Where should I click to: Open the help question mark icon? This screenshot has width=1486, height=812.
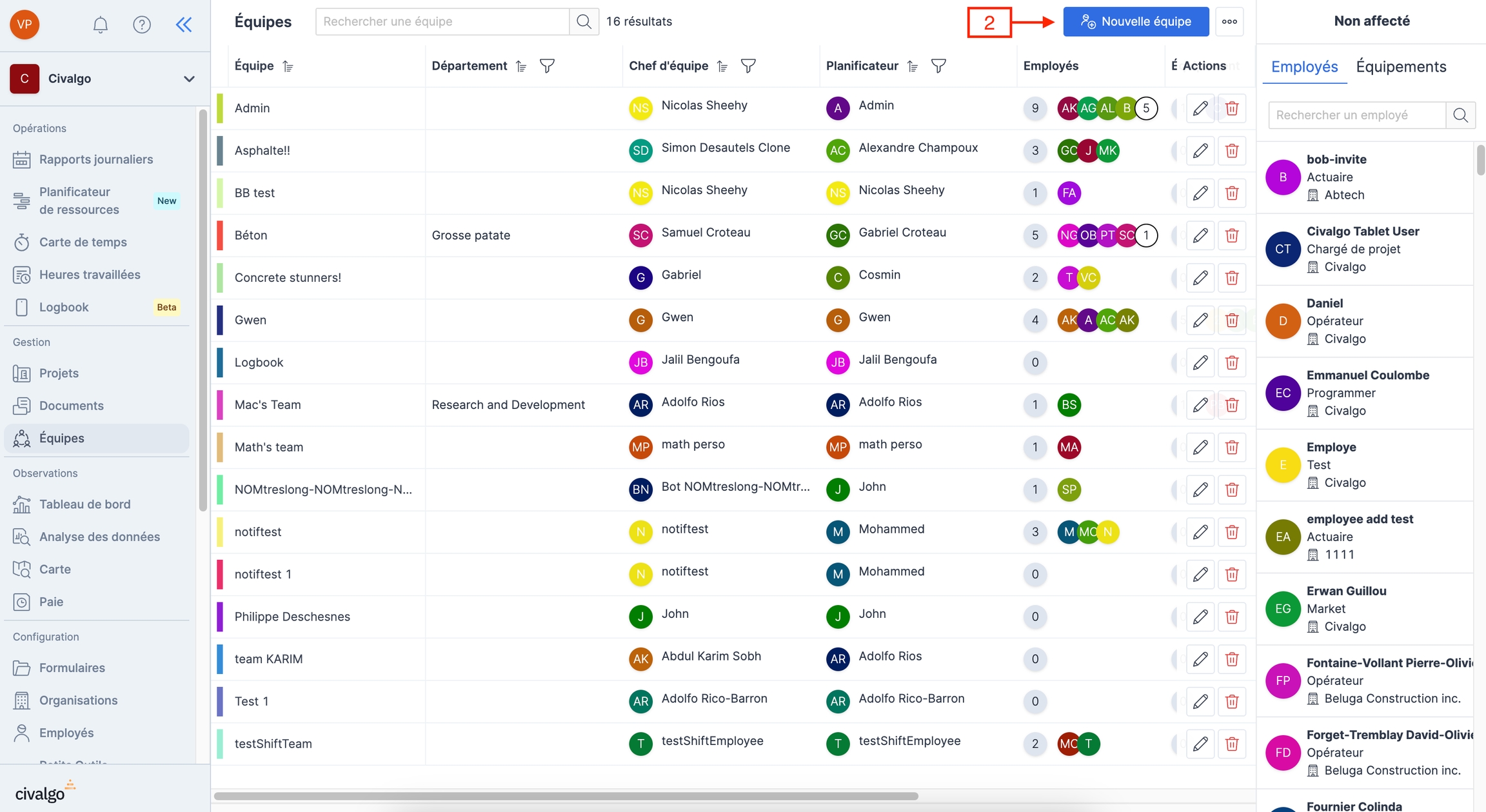click(x=141, y=25)
